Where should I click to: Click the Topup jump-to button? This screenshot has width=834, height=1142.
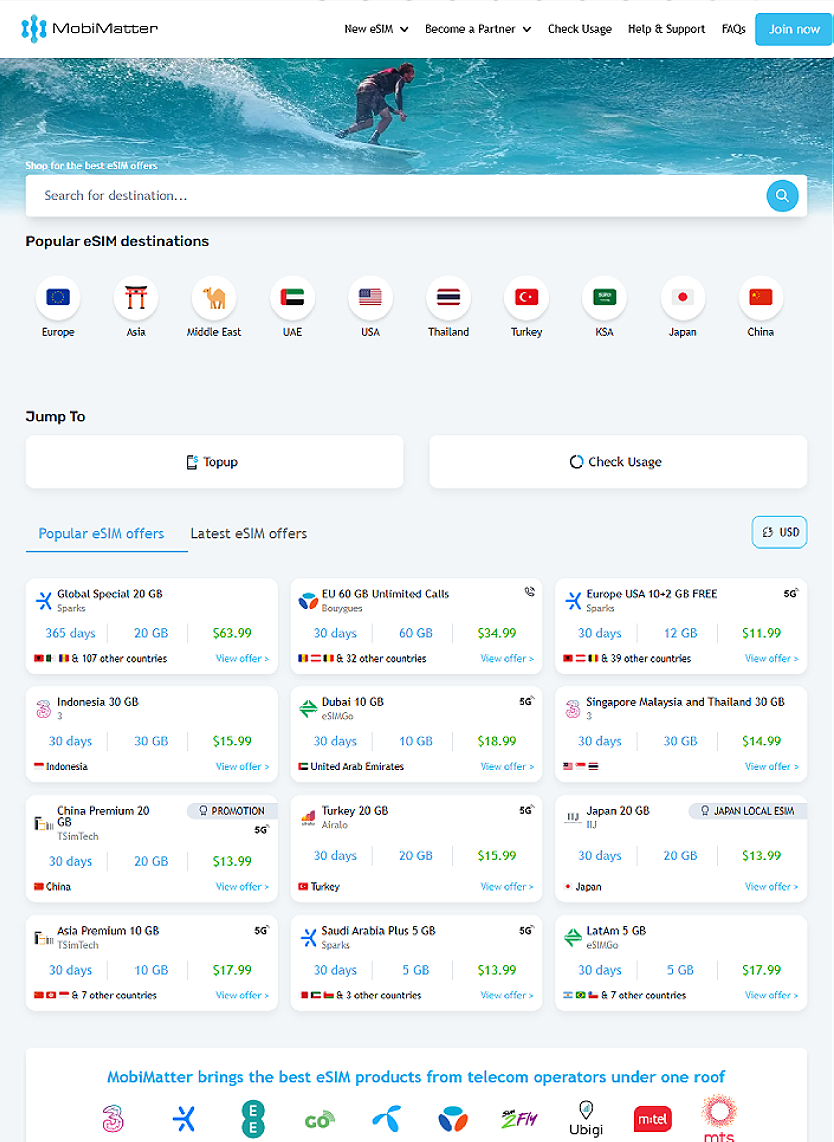click(214, 462)
